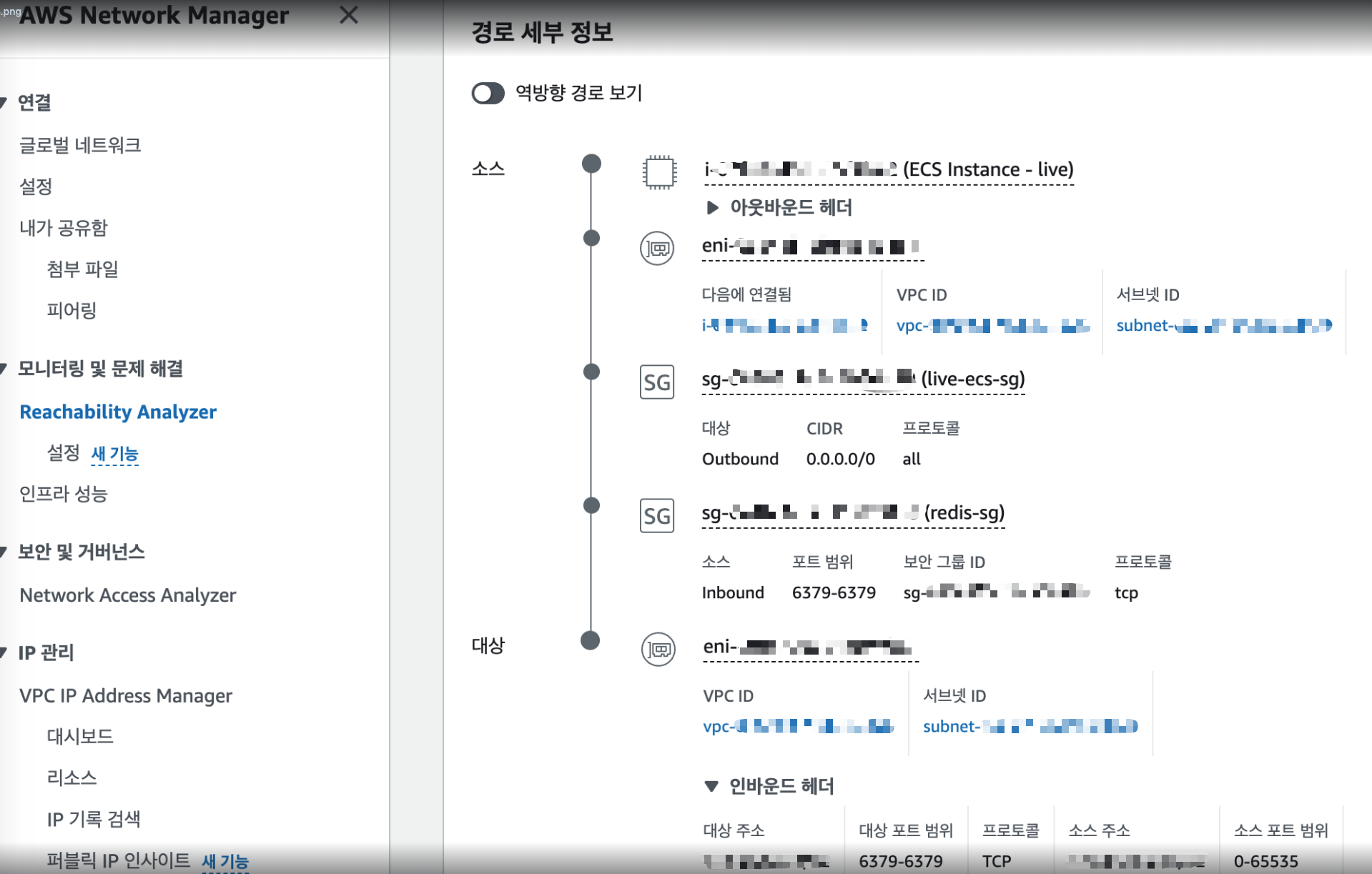The width and height of the screenshot is (1372, 874).
Task: Open Network Access Analyzer in the sidebar
Action: (128, 595)
